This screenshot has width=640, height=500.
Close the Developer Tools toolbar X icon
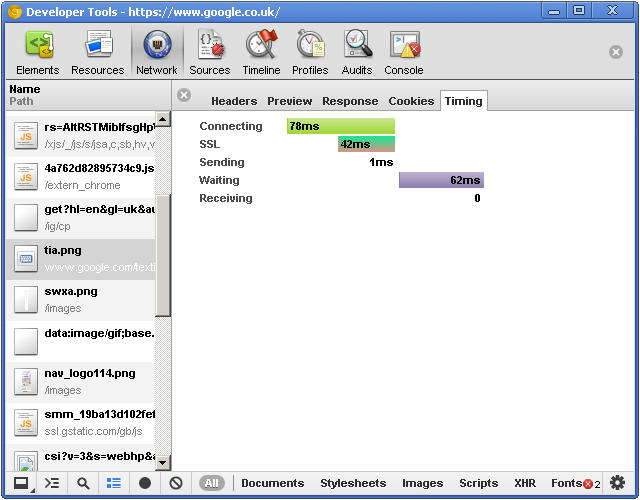pyautogui.click(x=616, y=52)
